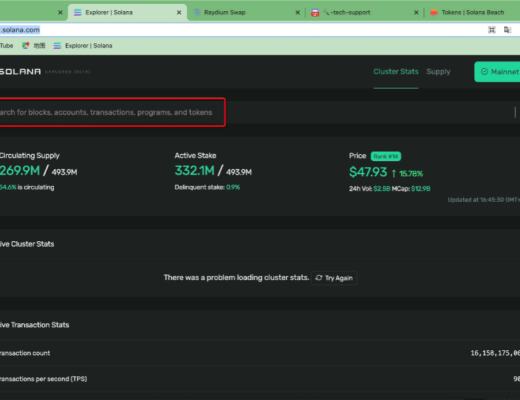Click the Circulating Supply label
Screen dimensions: 520x400
(30, 156)
